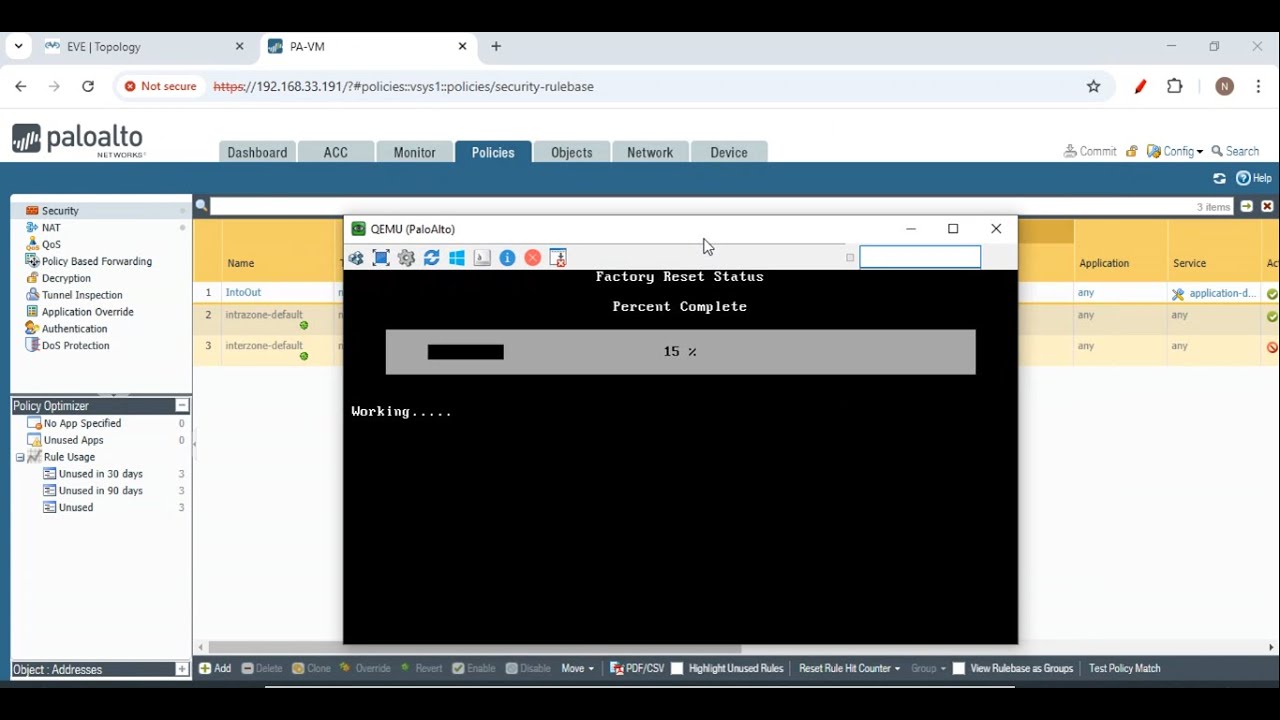The width and height of the screenshot is (1280, 720).
Task: Click the Unused Apps warning icon
Action: pos(35,440)
